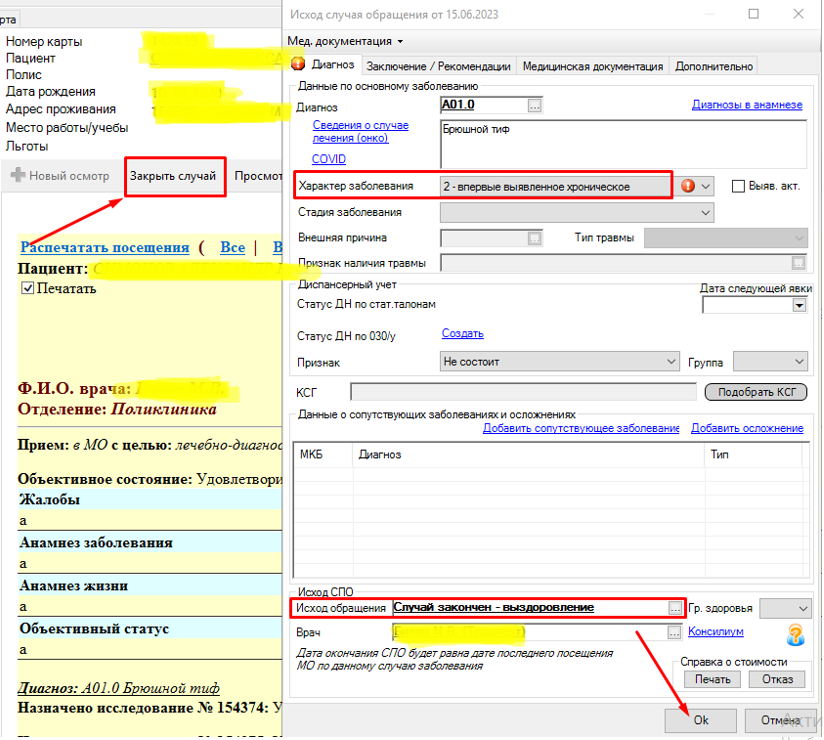The height and width of the screenshot is (740, 824).
Task: Maximize the Исход случая обращения window
Action: tap(754, 14)
